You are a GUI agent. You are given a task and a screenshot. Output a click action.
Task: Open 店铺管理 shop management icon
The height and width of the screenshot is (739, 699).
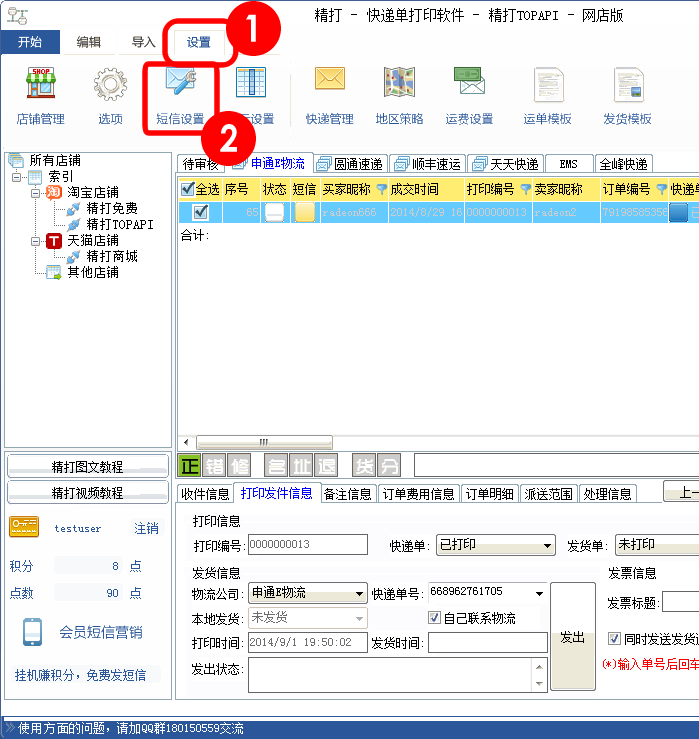pos(41,83)
